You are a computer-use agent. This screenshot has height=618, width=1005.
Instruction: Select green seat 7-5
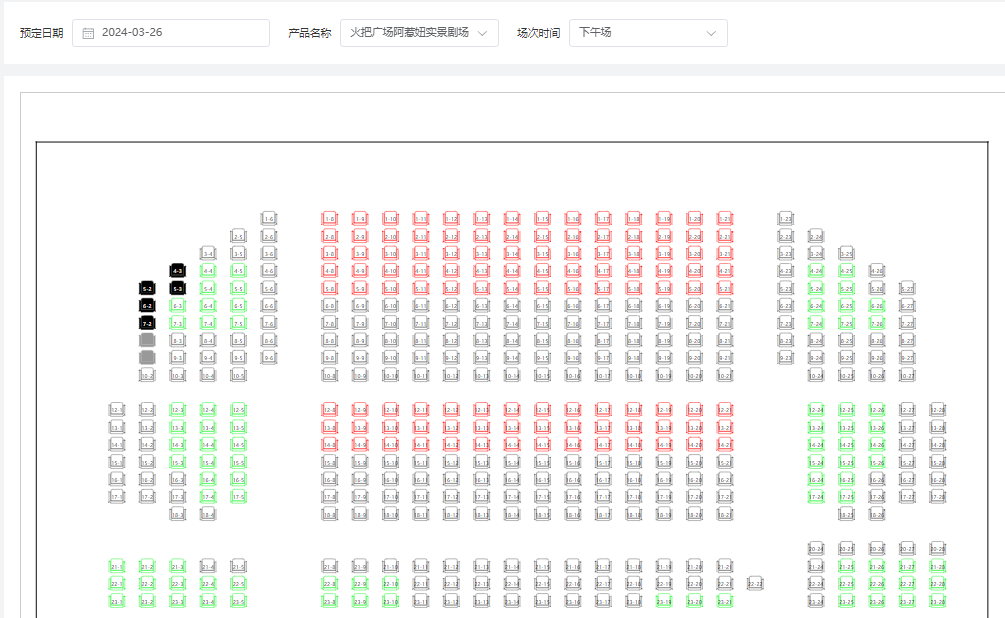pyautogui.click(x=238, y=323)
